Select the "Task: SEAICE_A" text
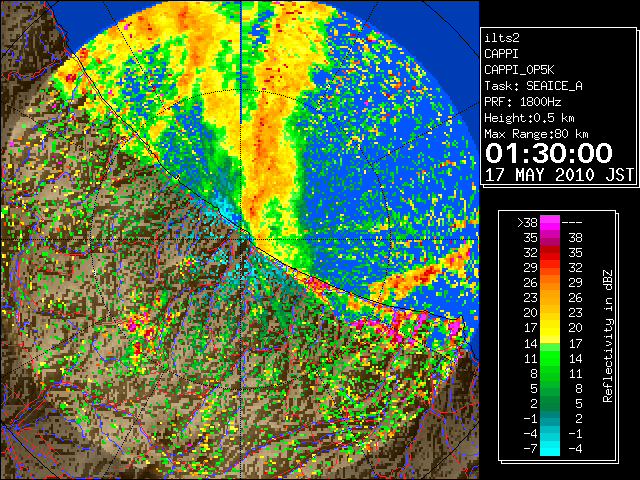The width and height of the screenshot is (640, 480). tap(533, 86)
